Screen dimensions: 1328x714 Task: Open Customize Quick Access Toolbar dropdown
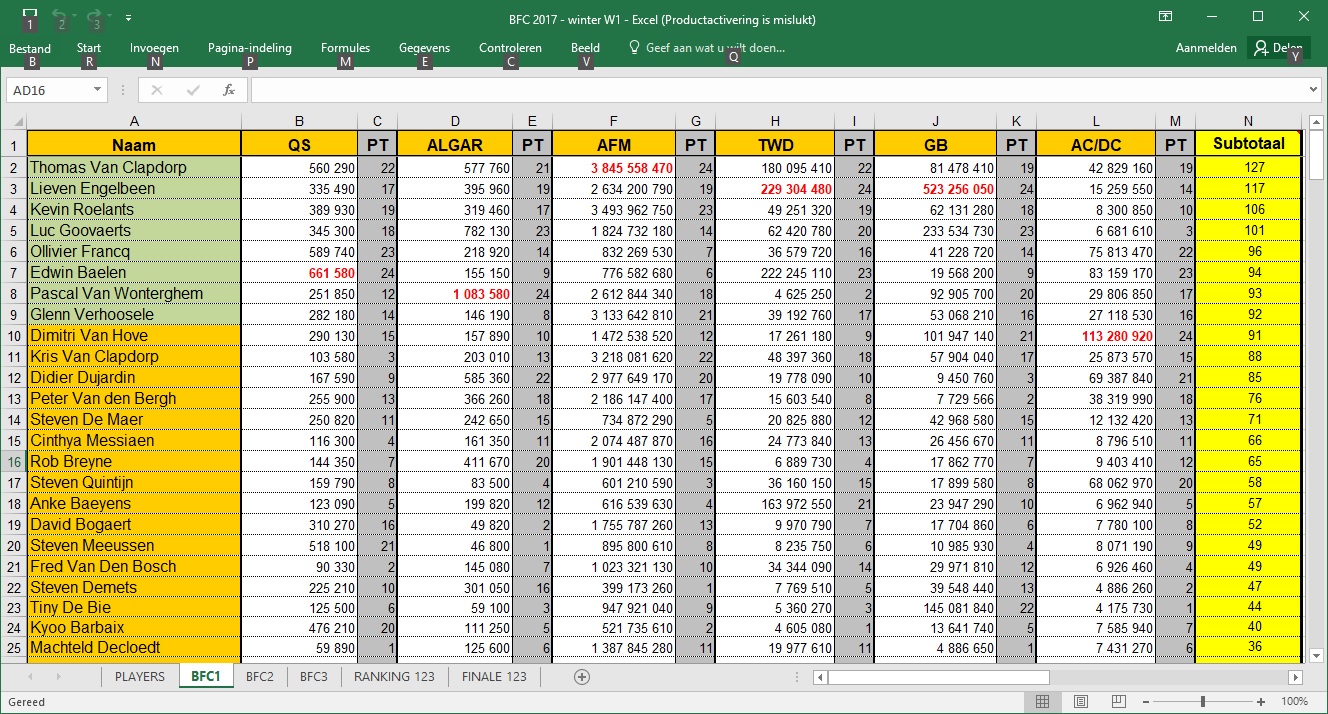click(129, 18)
